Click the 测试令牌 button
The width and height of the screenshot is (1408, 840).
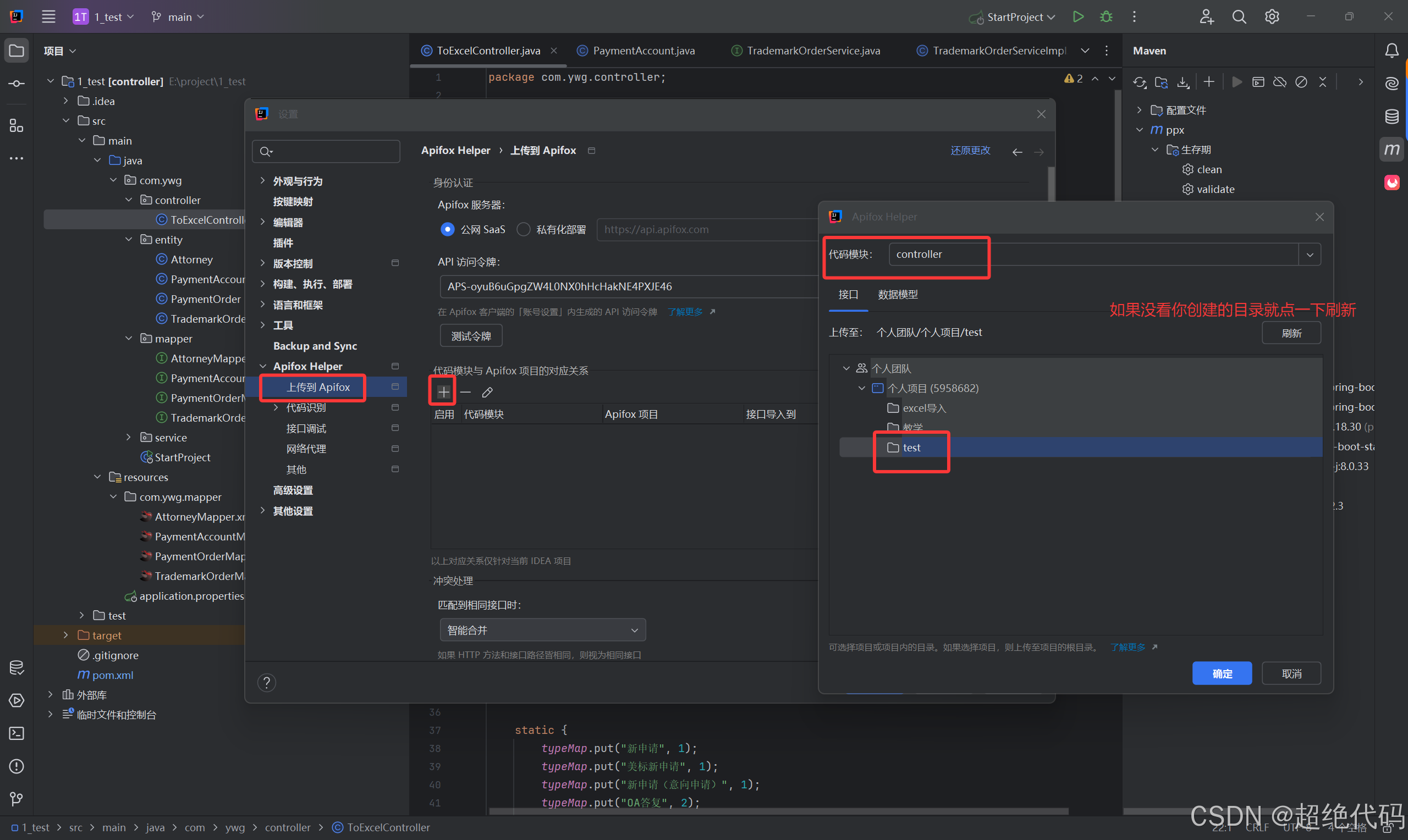(470, 336)
